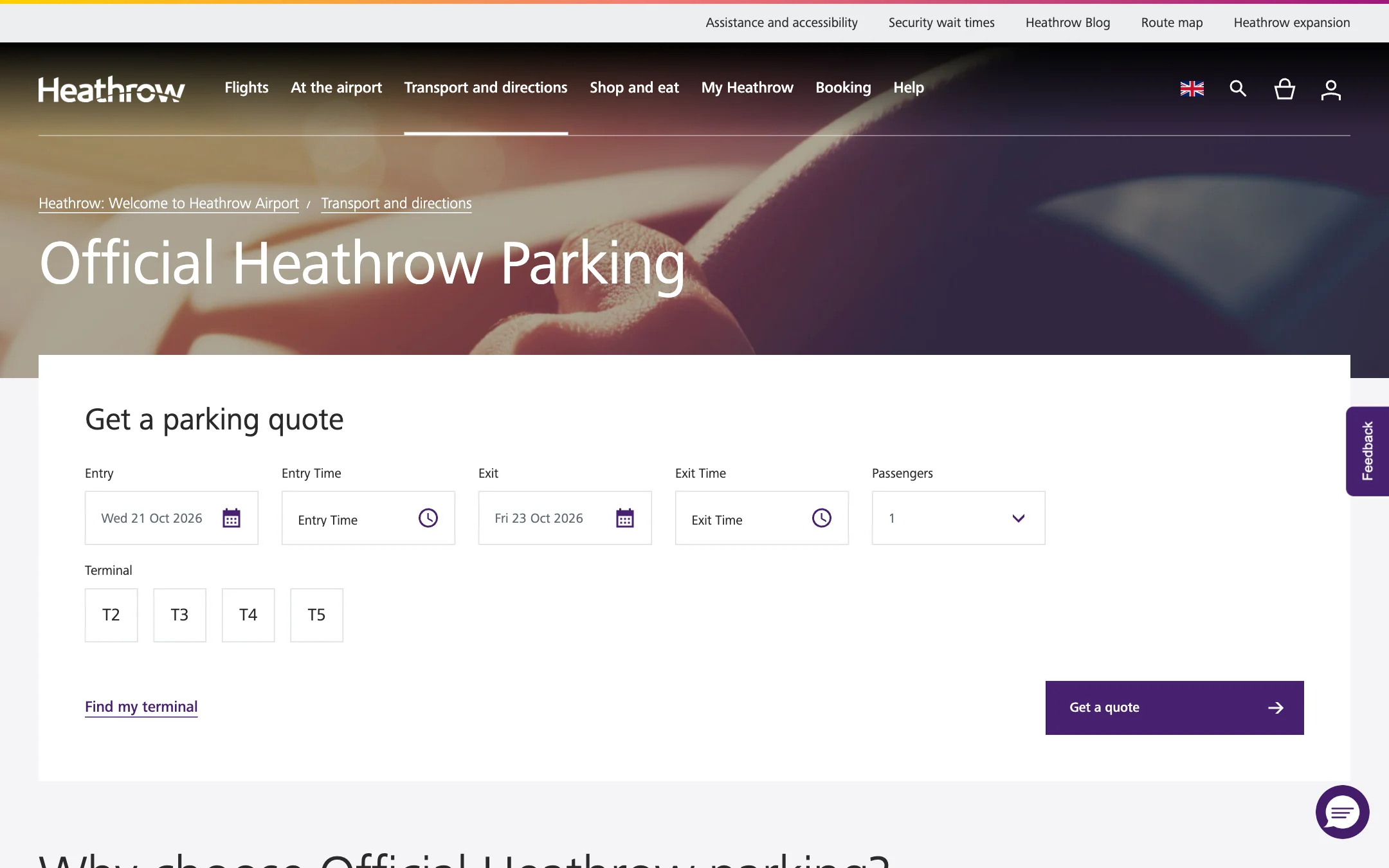This screenshot has height=868, width=1389.
Task: Open the Entry date calendar icon
Action: tap(232, 518)
